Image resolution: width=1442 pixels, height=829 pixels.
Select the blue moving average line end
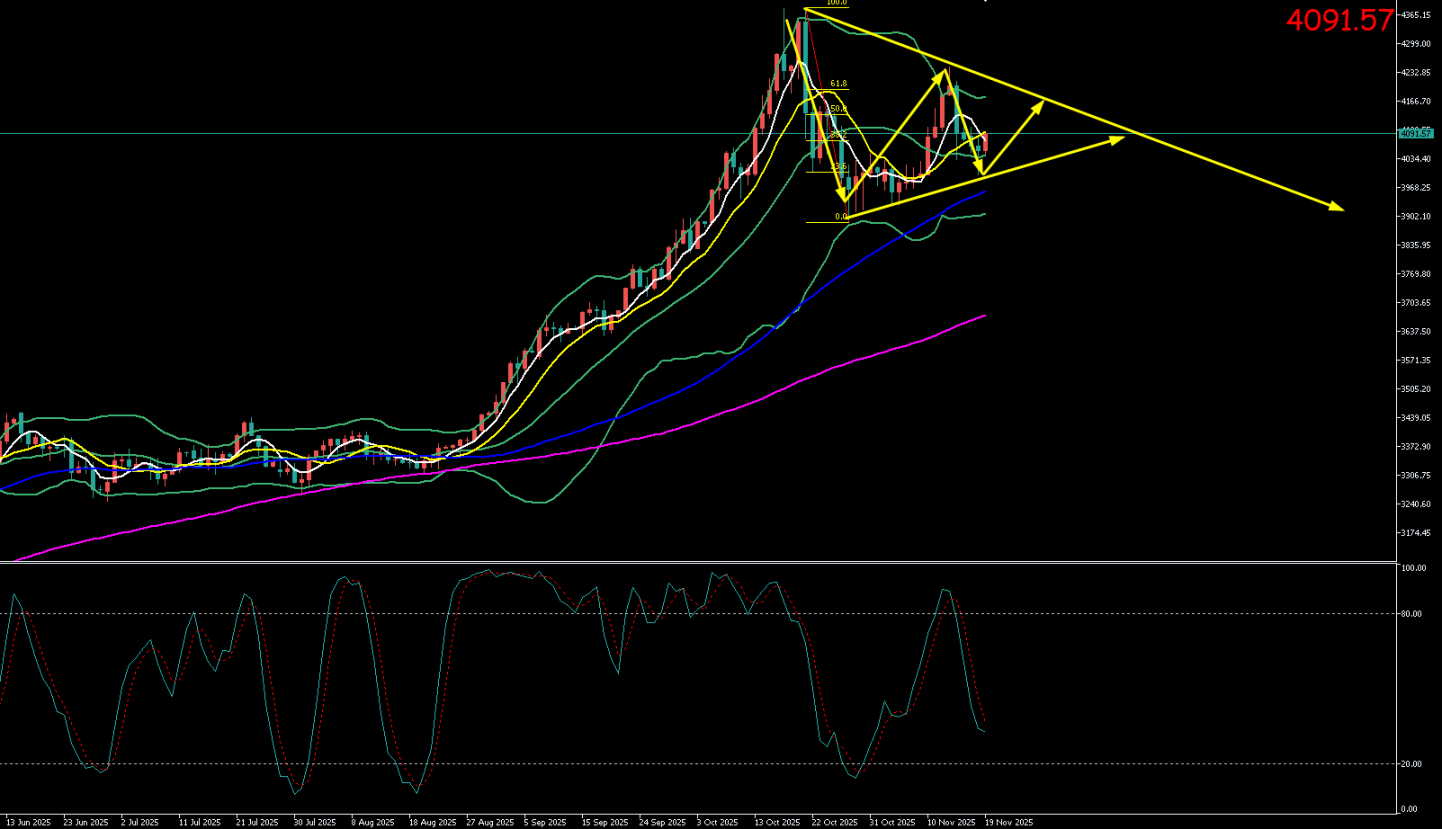tap(984, 191)
